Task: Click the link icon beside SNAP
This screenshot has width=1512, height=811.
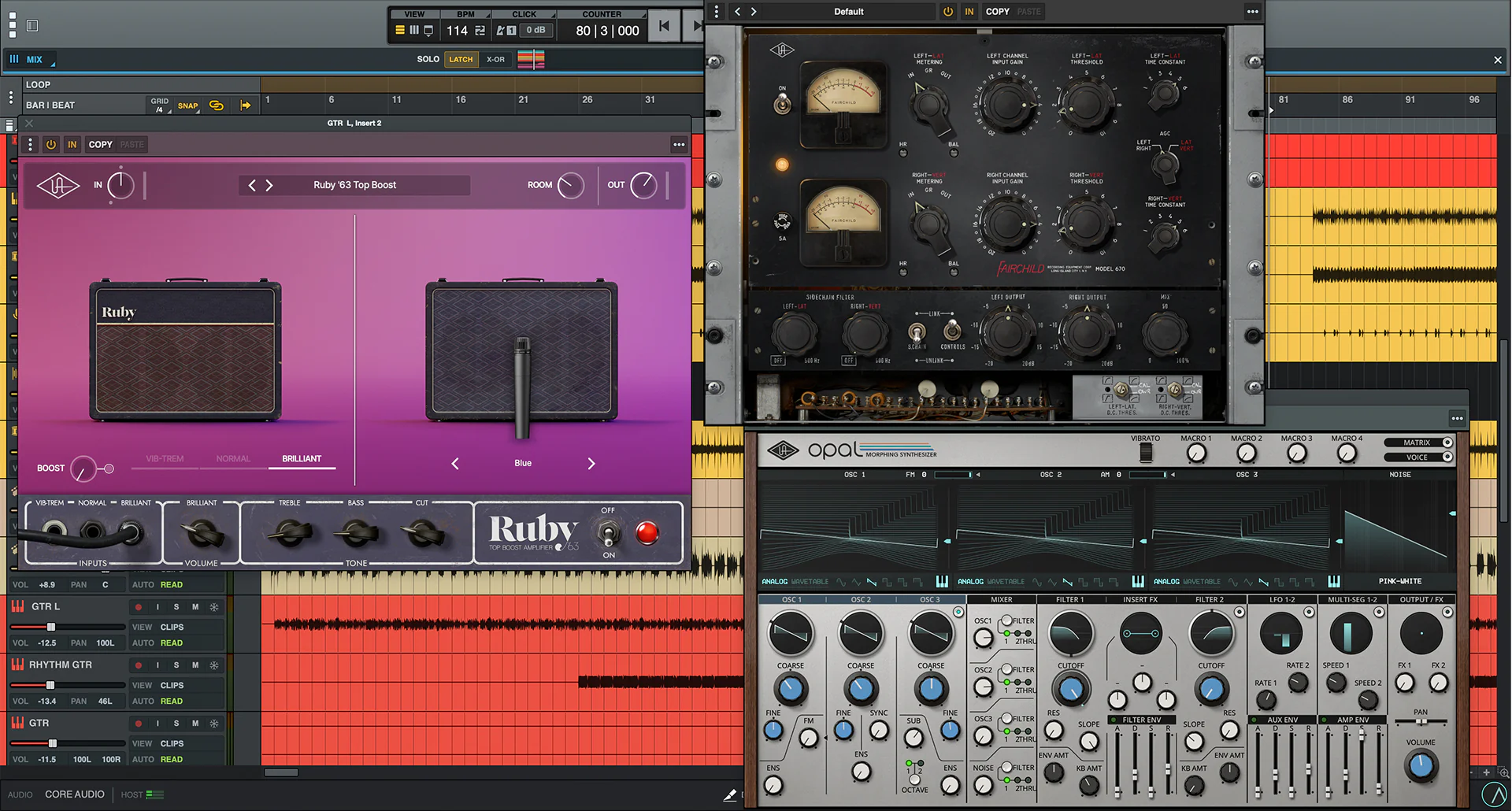Action: 217,106
